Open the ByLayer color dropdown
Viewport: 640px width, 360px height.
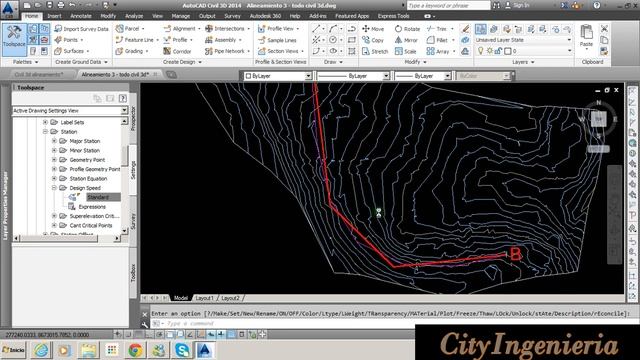tap(308, 76)
